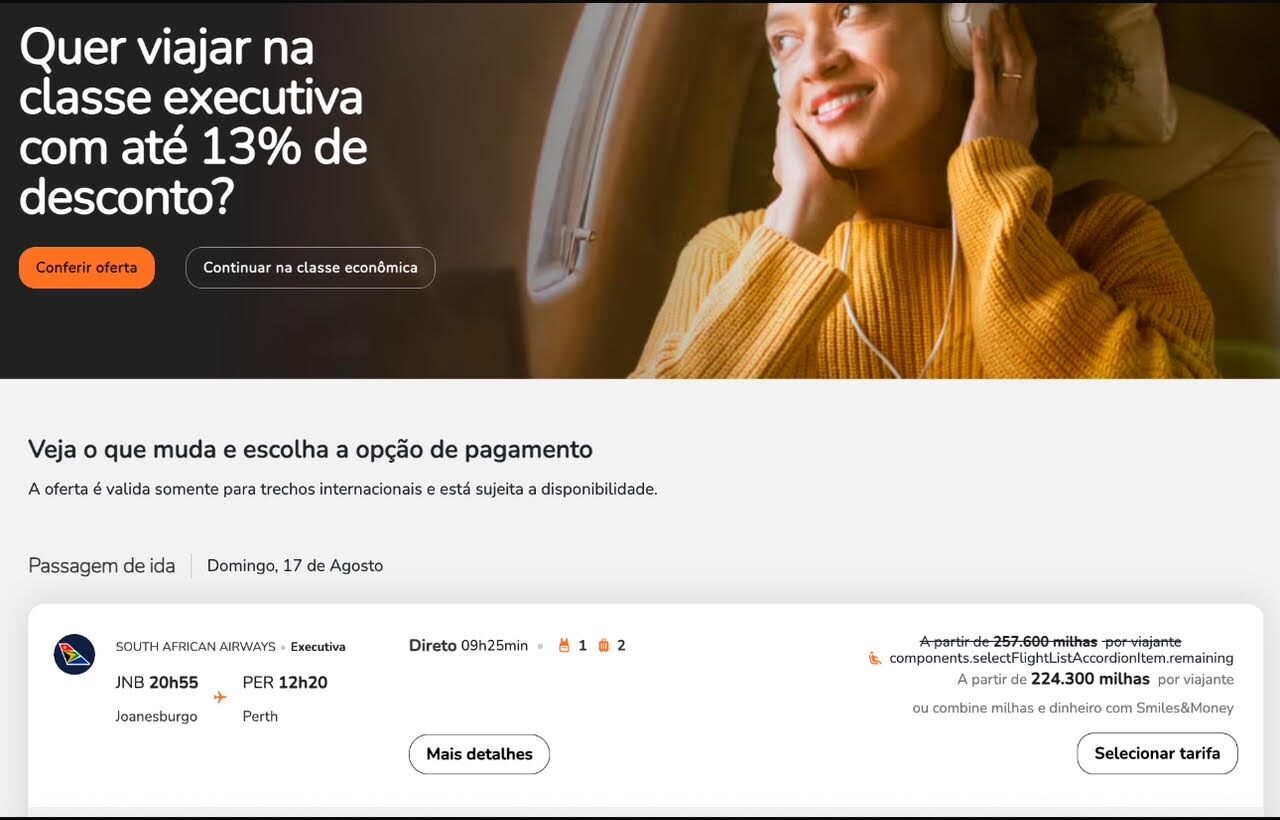This screenshot has height=820, width=1280.
Task: Click the South African Airways logo
Action: point(74,654)
